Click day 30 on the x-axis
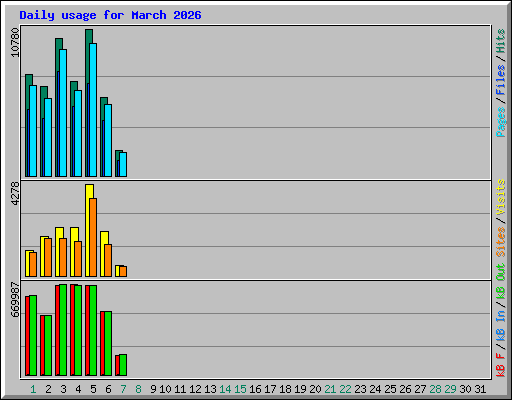The width and height of the screenshot is (512, 400). coord(465,389)
